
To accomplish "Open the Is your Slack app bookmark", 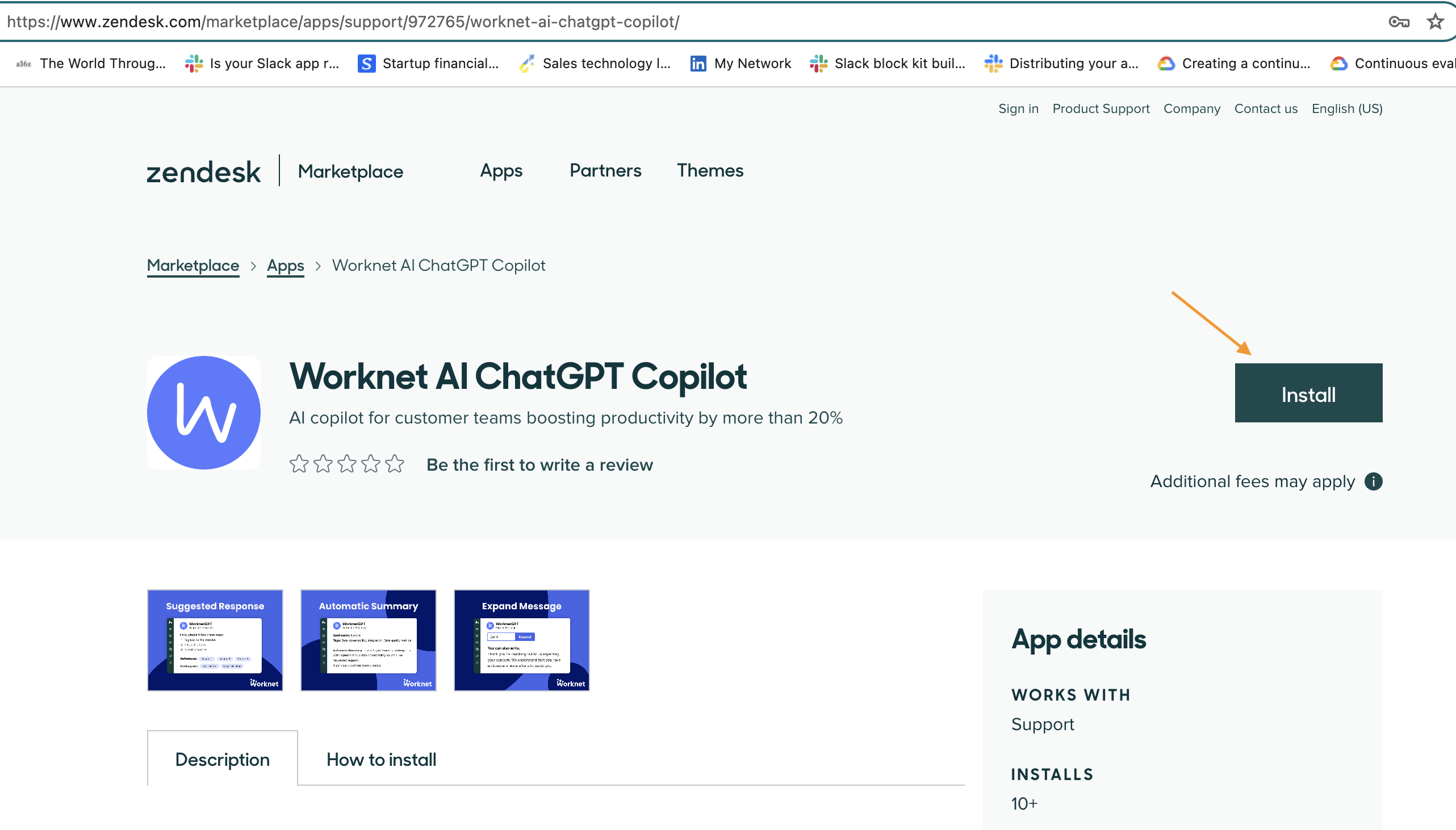I will 262,63.
